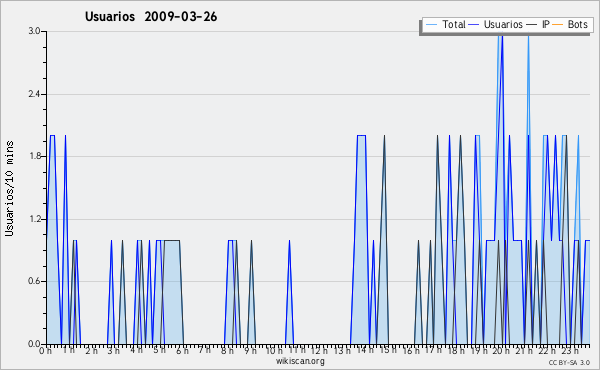Click the 18 h x-axis label
Screen dimensions: 600x370
[x=456, y=351]
